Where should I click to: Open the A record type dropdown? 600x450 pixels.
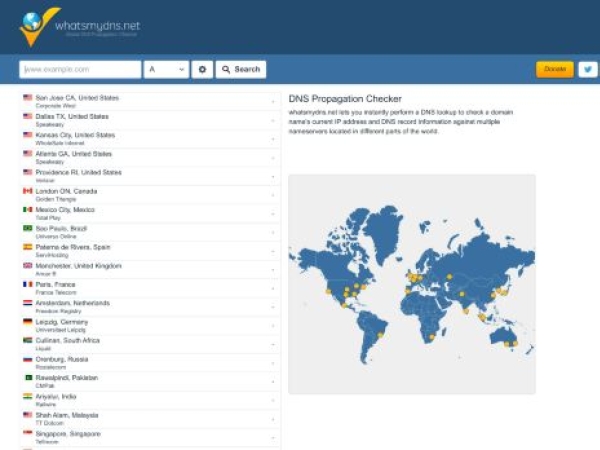166,70
